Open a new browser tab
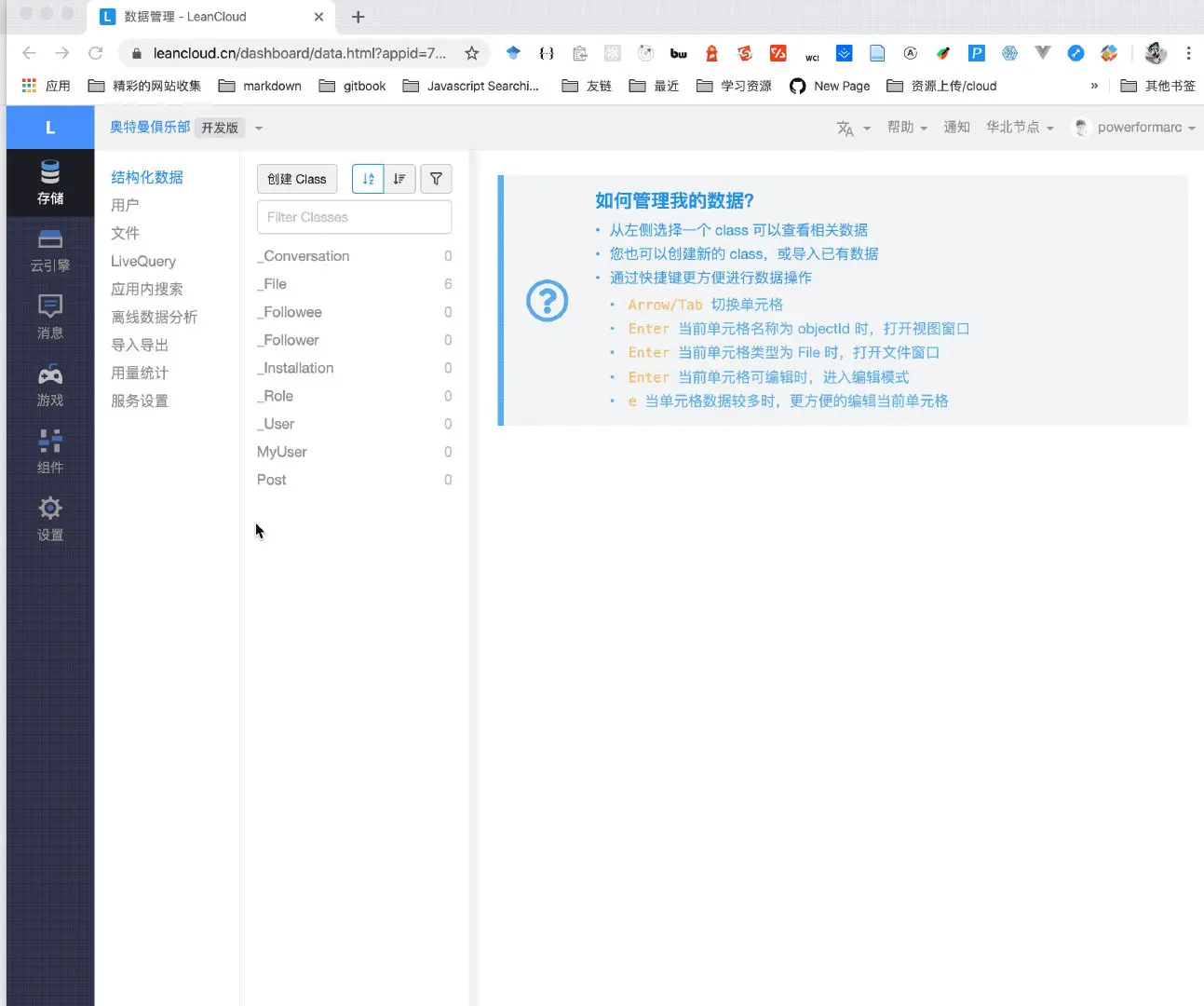 click(358, 17)
